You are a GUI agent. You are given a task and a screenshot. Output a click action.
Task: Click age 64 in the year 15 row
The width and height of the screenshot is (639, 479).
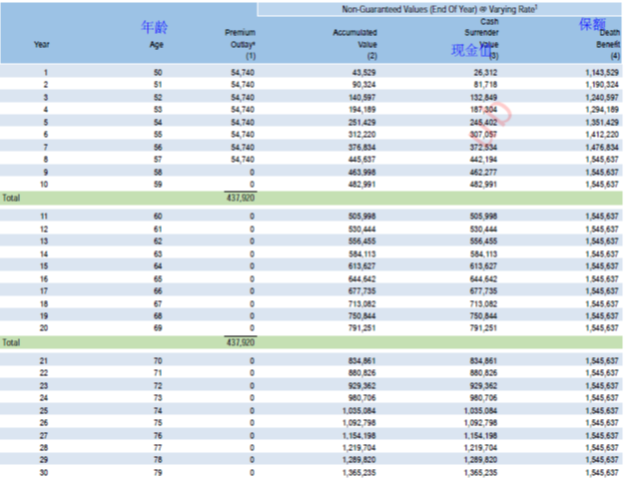point(158,266)
